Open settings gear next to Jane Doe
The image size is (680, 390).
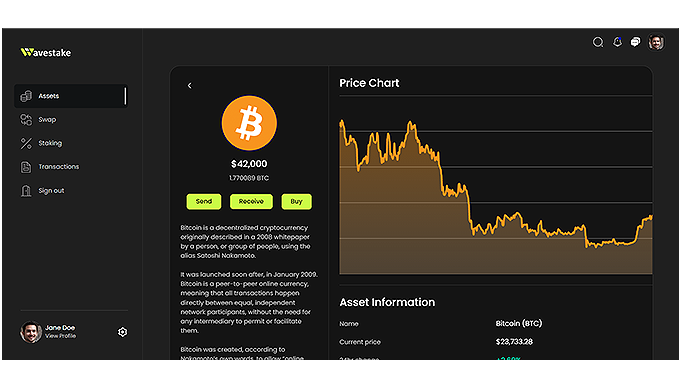tap(123, 332)
